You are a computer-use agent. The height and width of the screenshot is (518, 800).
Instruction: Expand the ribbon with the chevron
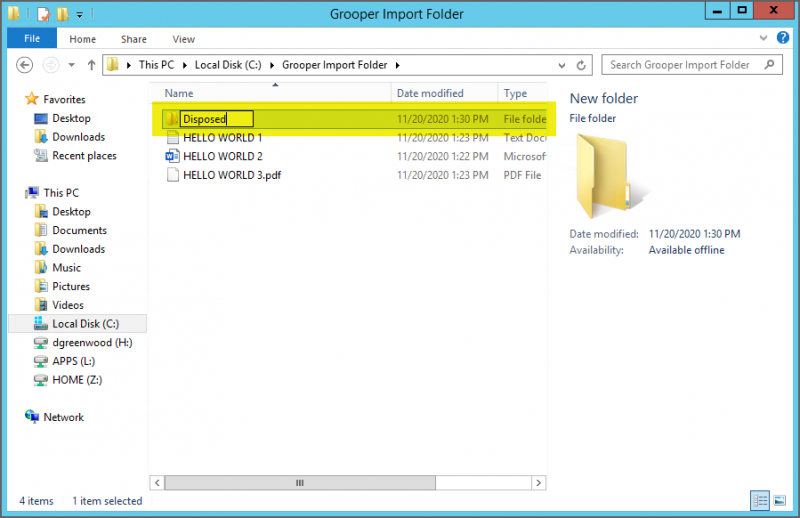(763, 38)
